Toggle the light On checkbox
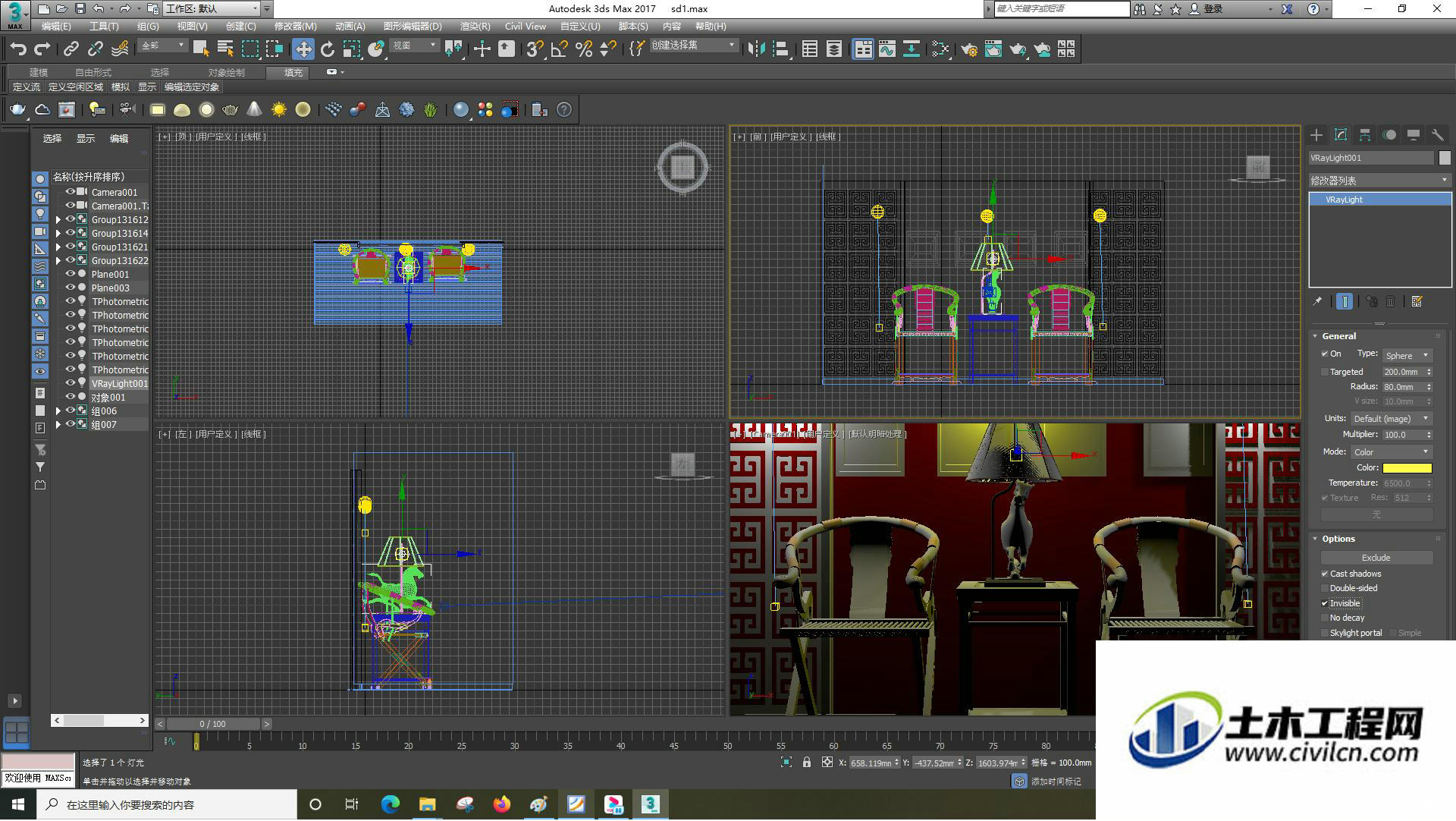 (1325, 354)
